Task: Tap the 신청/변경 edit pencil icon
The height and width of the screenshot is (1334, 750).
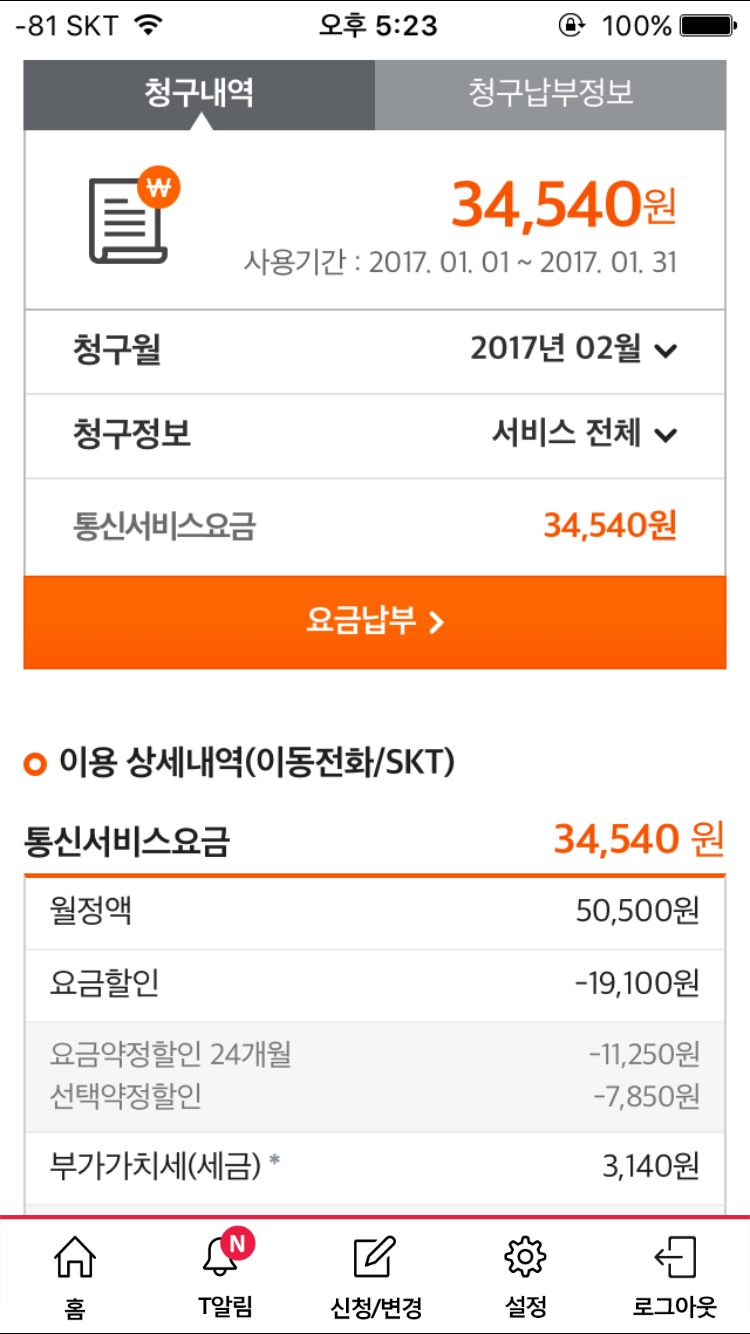Action: 375,1258
